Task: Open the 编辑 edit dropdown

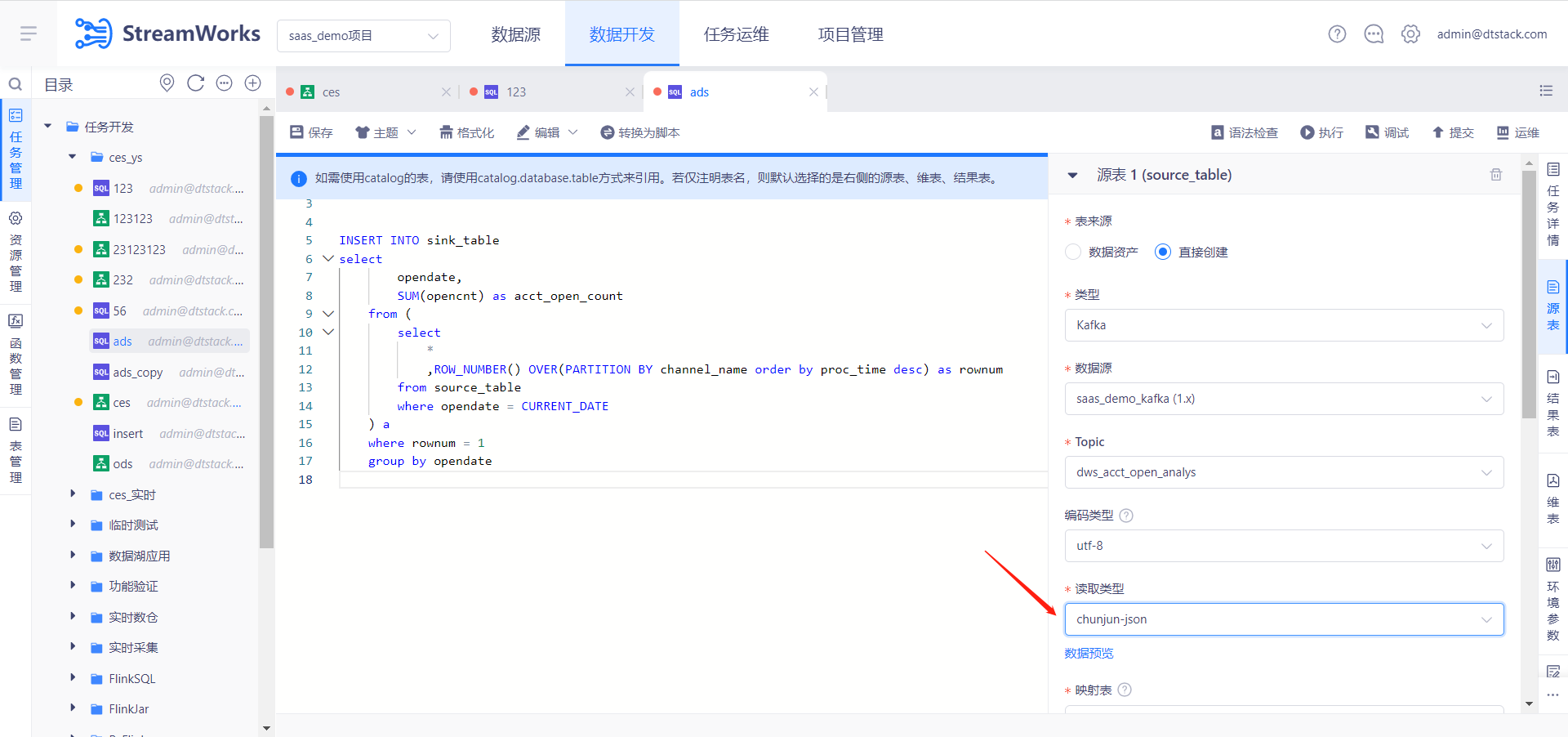Action: pyautogui.click(x=547, y=132)
